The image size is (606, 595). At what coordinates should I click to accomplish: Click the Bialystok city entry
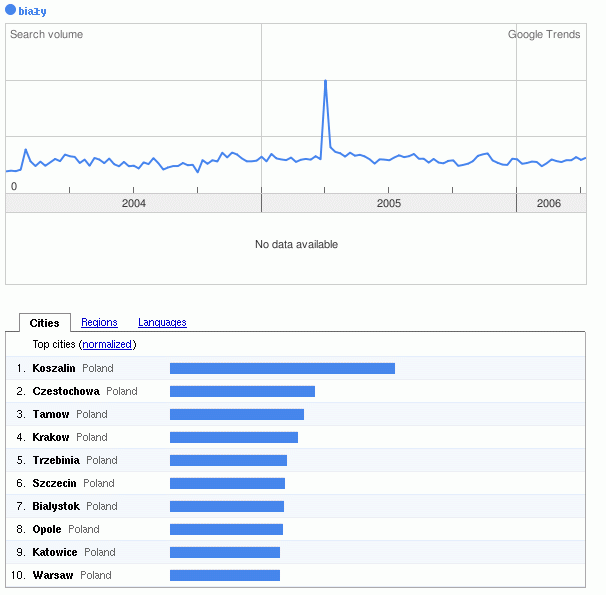[56, 506]
